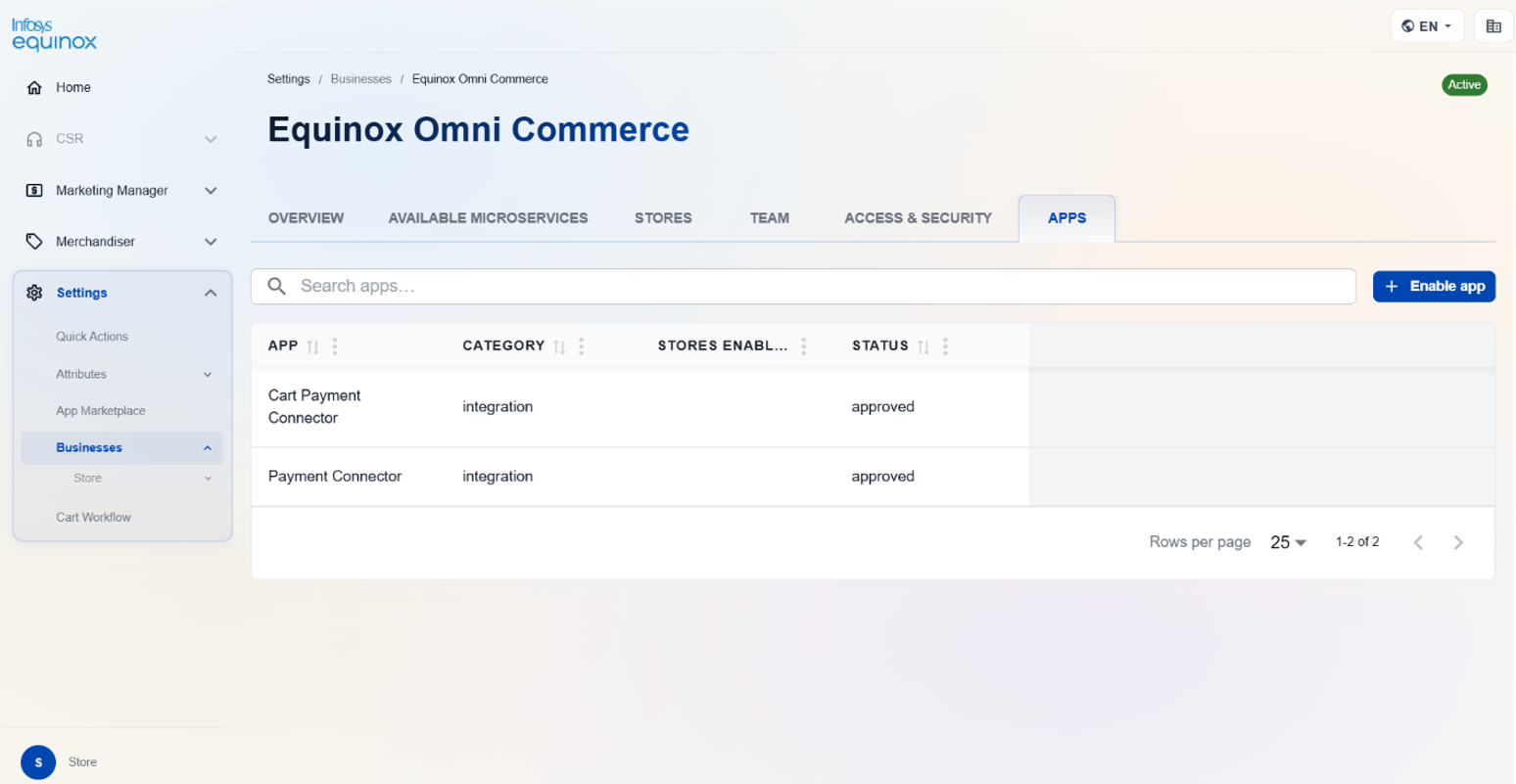This screenshot has width=1516, height=784.
Task: Click the Marketing Manager dollar icon
Action: click(34, 191)
